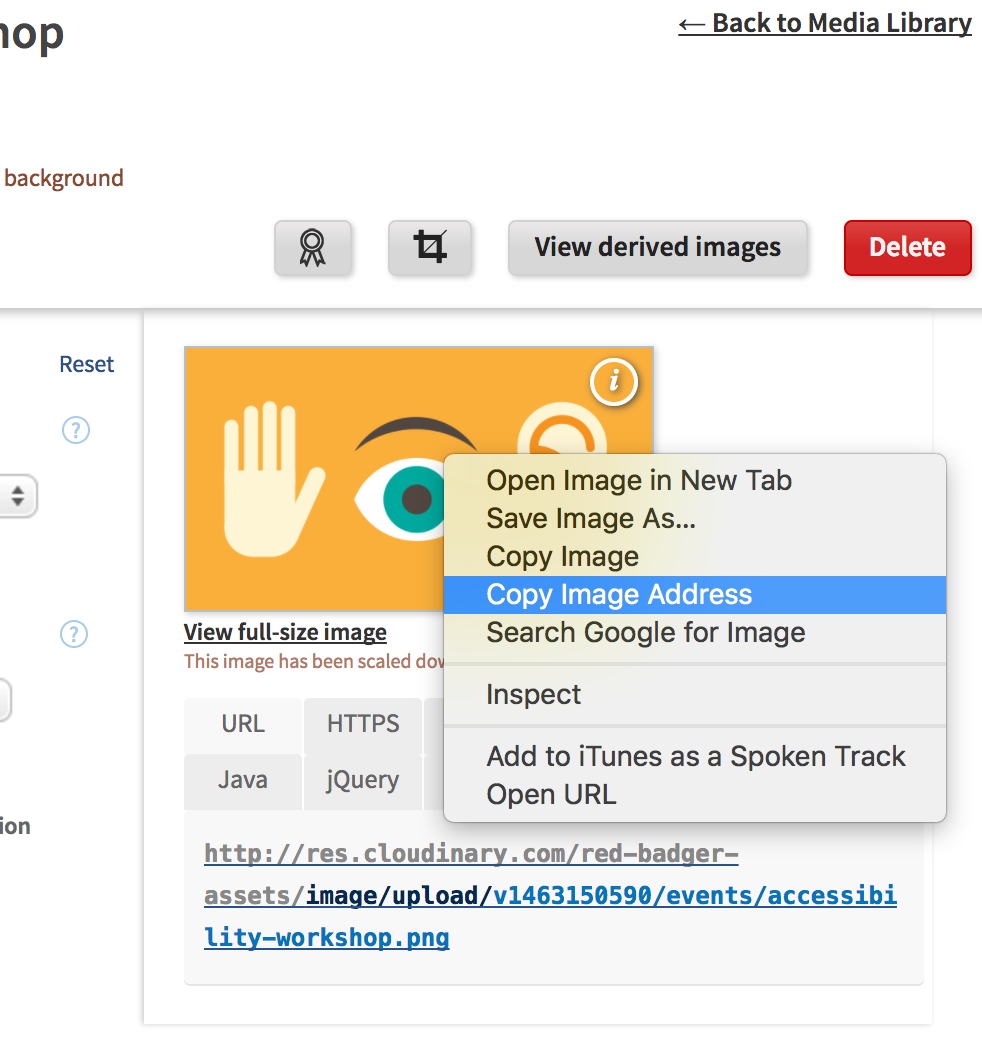The height and width of the screenshot is (1052, 982).
Task: Click the View derived images button
Action: tap(657, 247)
